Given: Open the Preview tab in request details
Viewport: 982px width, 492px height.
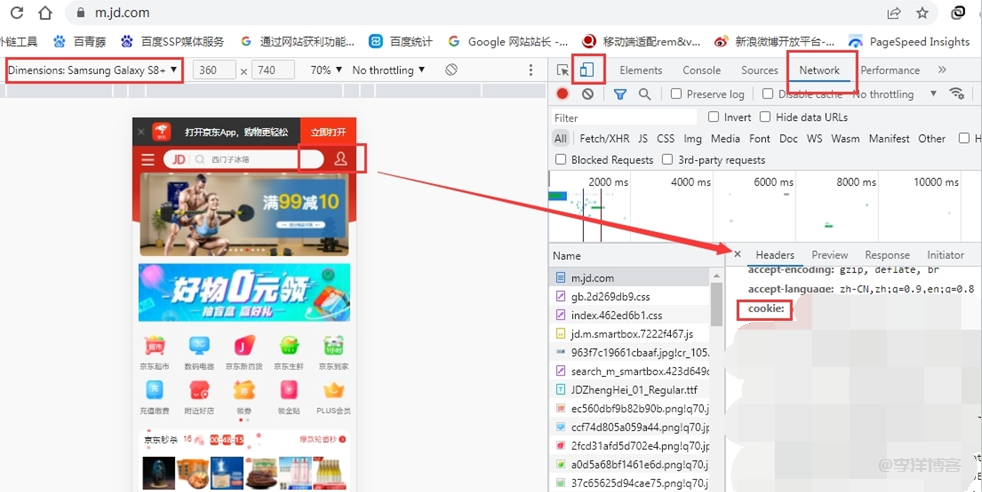Looking at the screenshot, I should coord(829,255).
